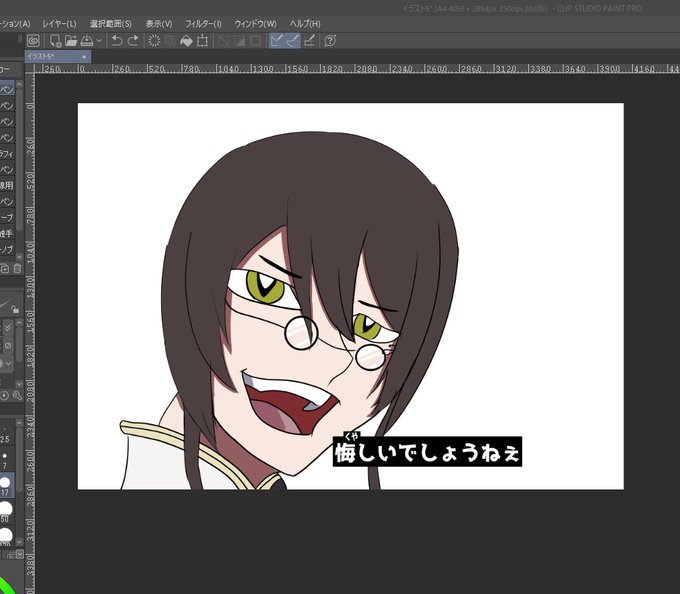Open sub tool detail wrench icon

point(17,395)
